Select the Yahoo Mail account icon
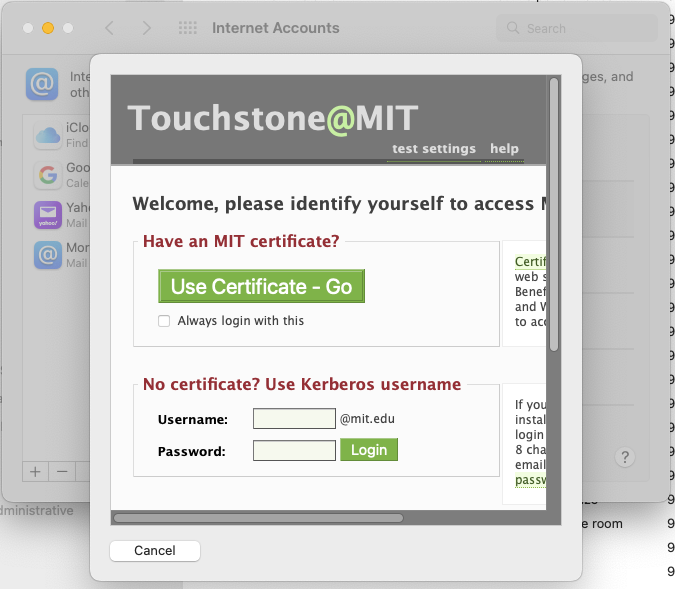Image resolution: width=675 pixels, height=589 pixels. click(x=48, y=215)
